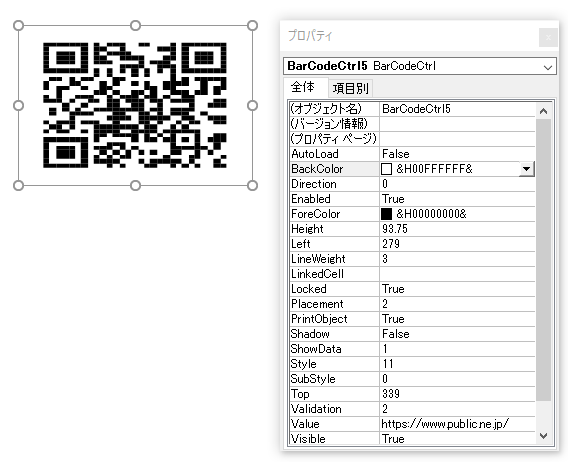
Task: Select the QR code barcode control
Action: (135, 105)
